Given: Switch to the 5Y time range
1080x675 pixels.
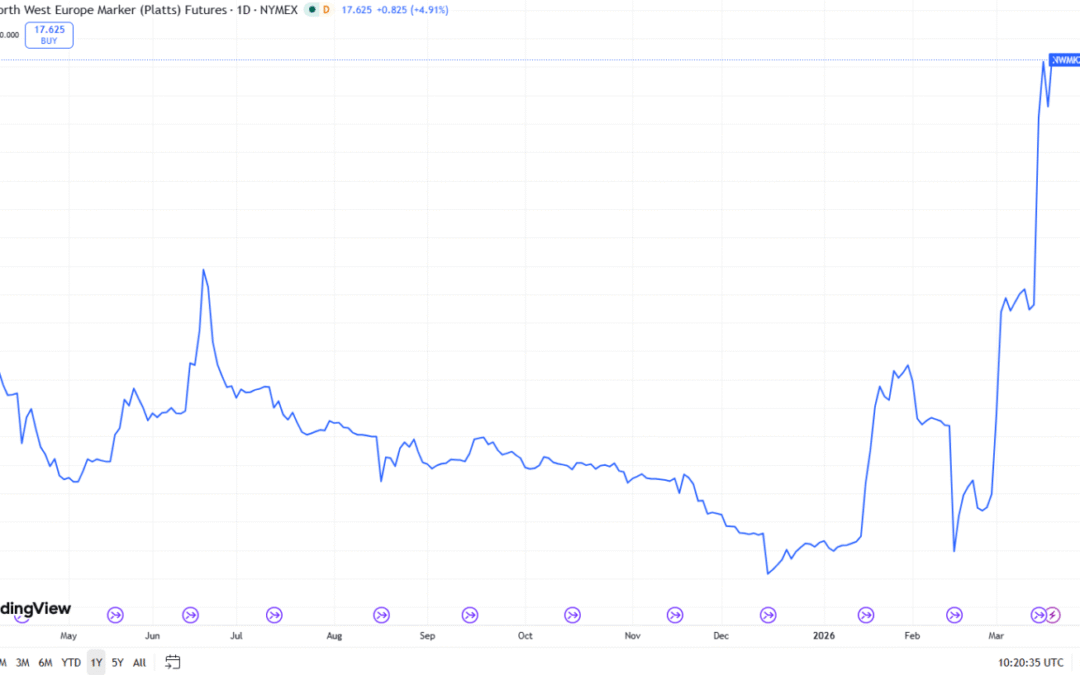Looking at the screenshot, I should 118,662.
